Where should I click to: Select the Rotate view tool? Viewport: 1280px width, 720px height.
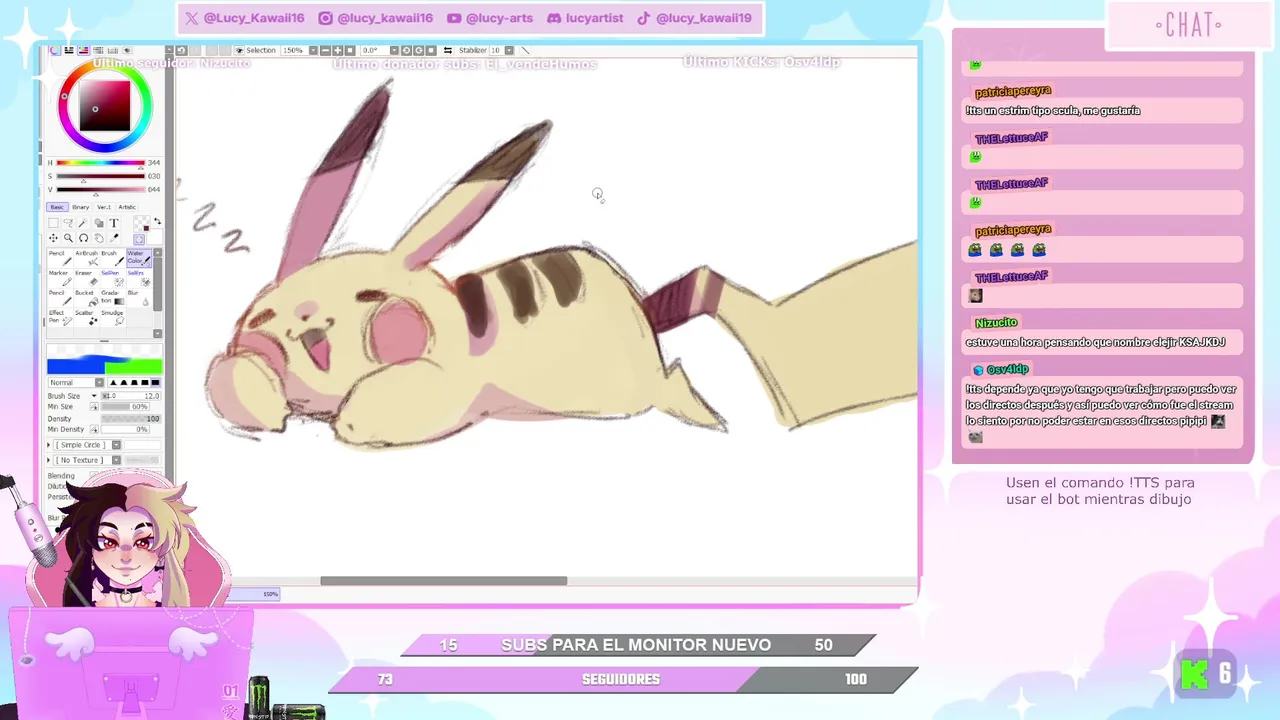pyautogui.click(x=83, y=238)
